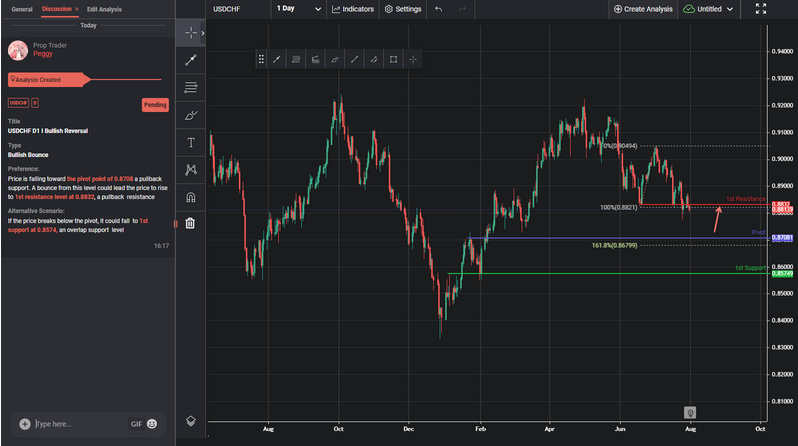Click the pivot point of 0.8708 link
The height and width of the screenshot is (446, 798).
(x=100, y=179)
